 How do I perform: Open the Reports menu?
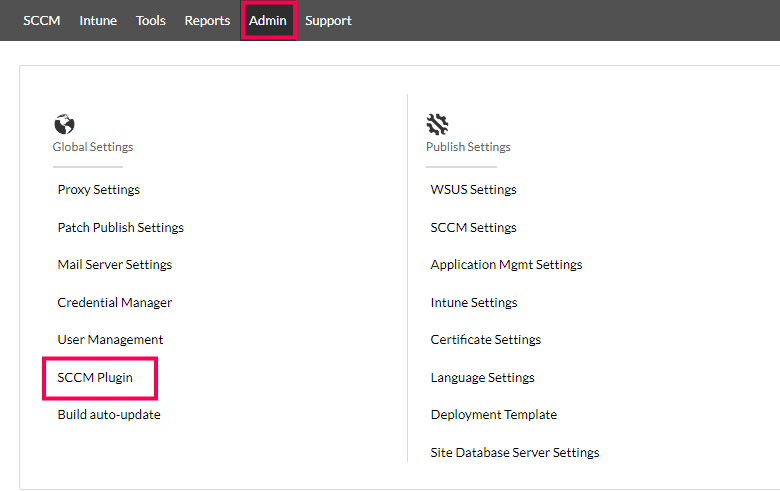207,20
